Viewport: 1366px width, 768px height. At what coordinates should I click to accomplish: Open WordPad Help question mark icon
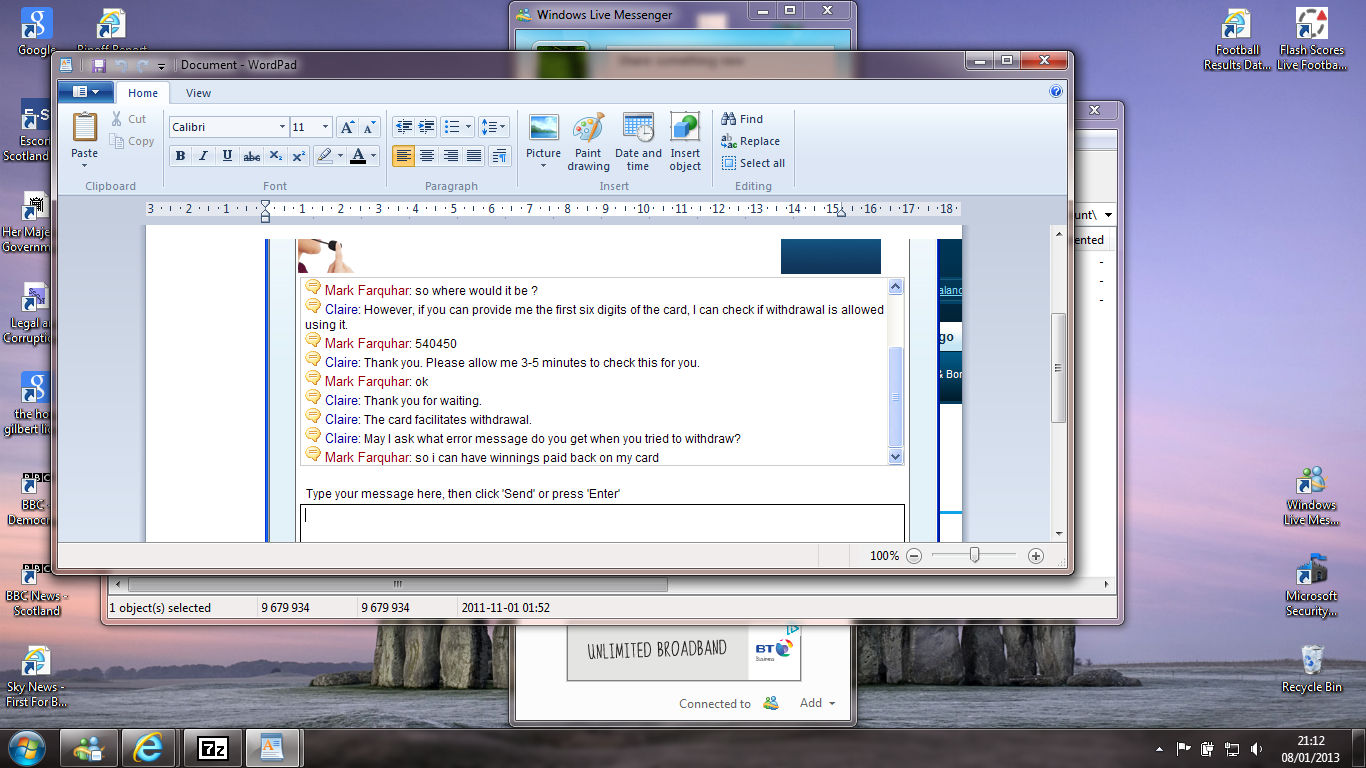tap(1056, 92)
